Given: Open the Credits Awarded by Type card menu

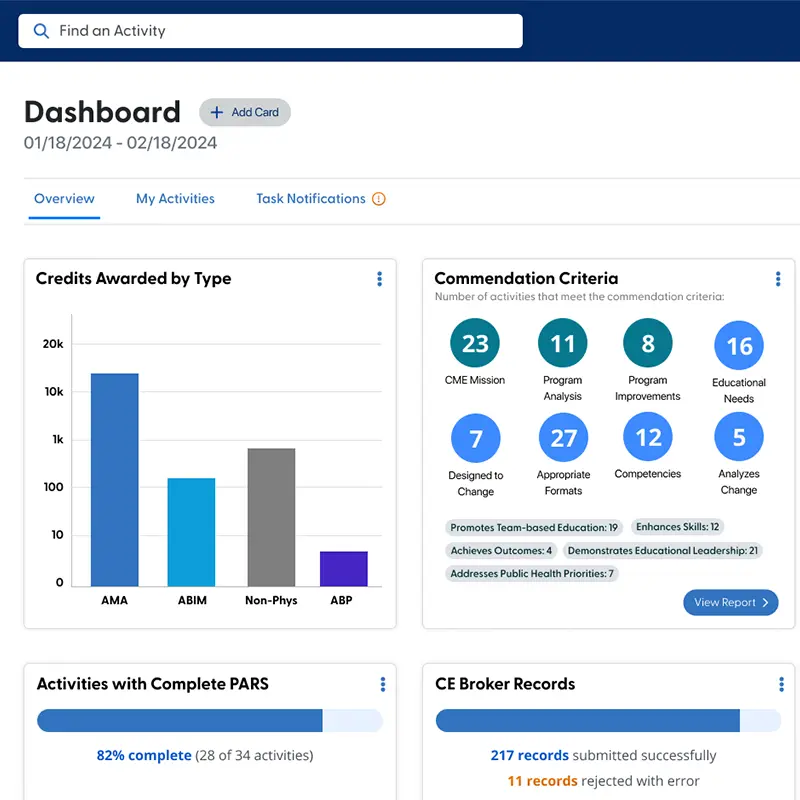Looking at the screenshot, I should click(x=379, y=279).
